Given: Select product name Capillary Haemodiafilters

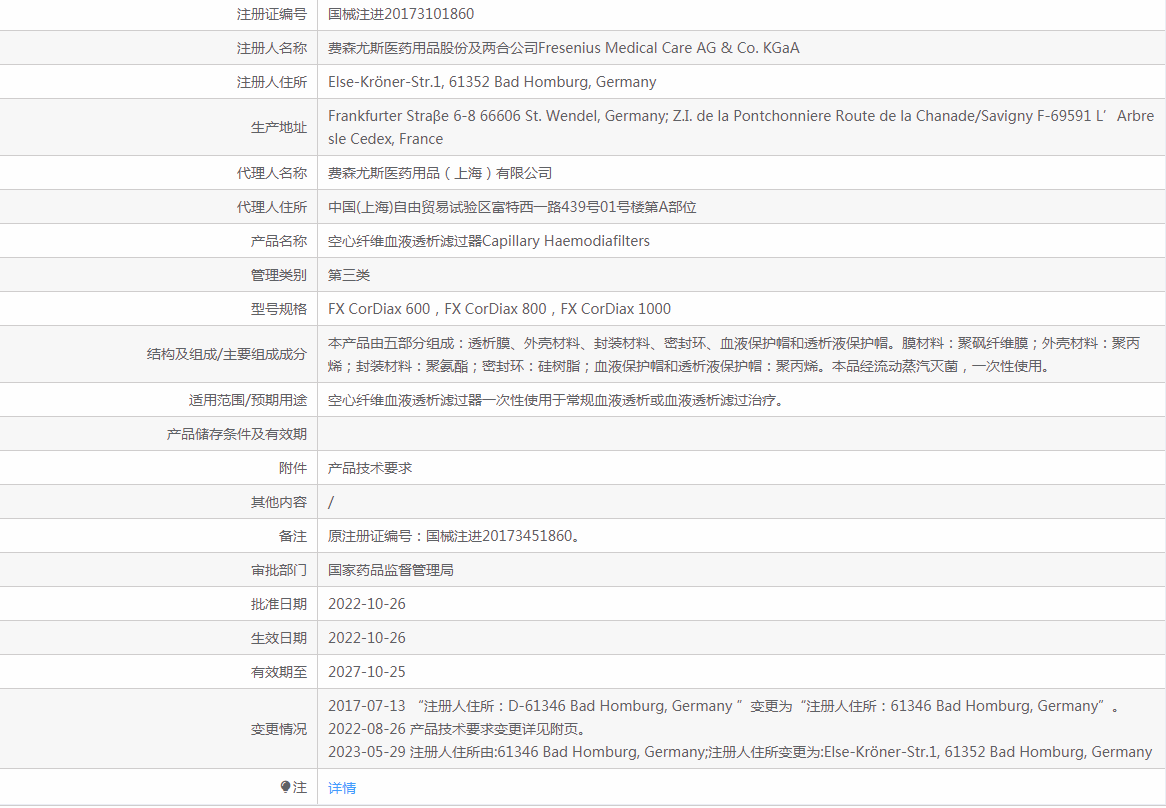Looking at the screenshot, I should (566, 242).
